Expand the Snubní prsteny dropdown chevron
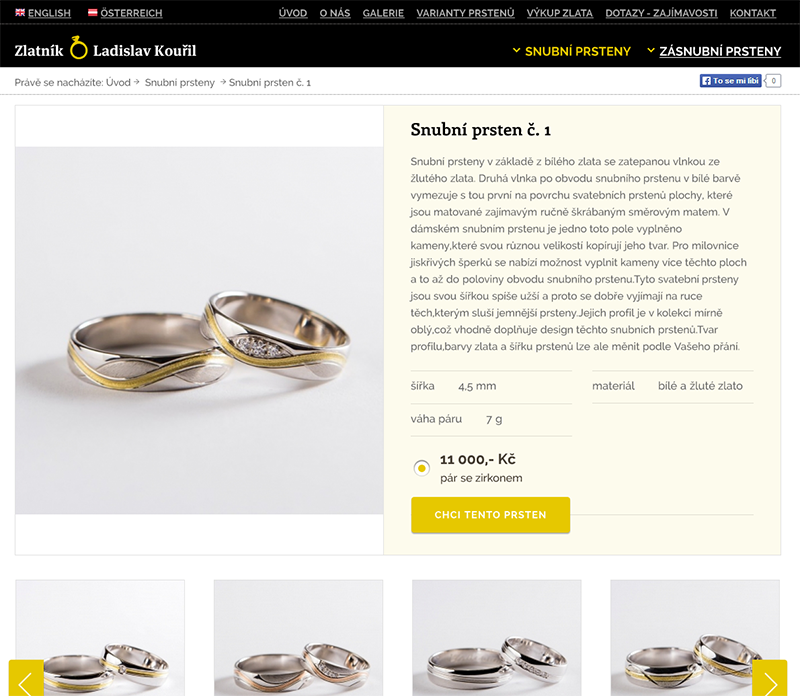 point(516,51)
